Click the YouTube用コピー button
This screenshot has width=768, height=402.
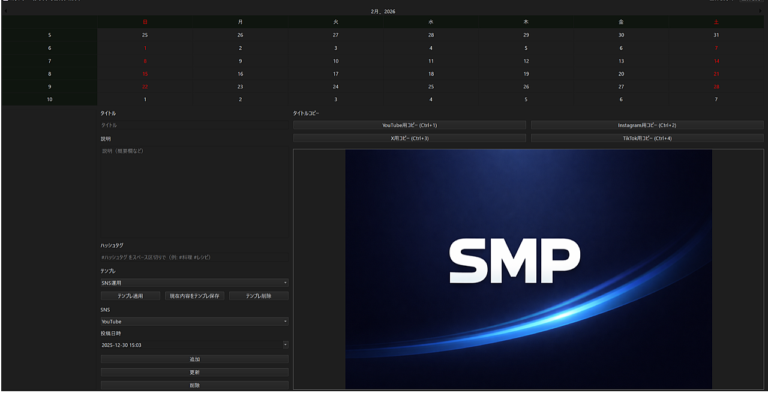[409, 125]
